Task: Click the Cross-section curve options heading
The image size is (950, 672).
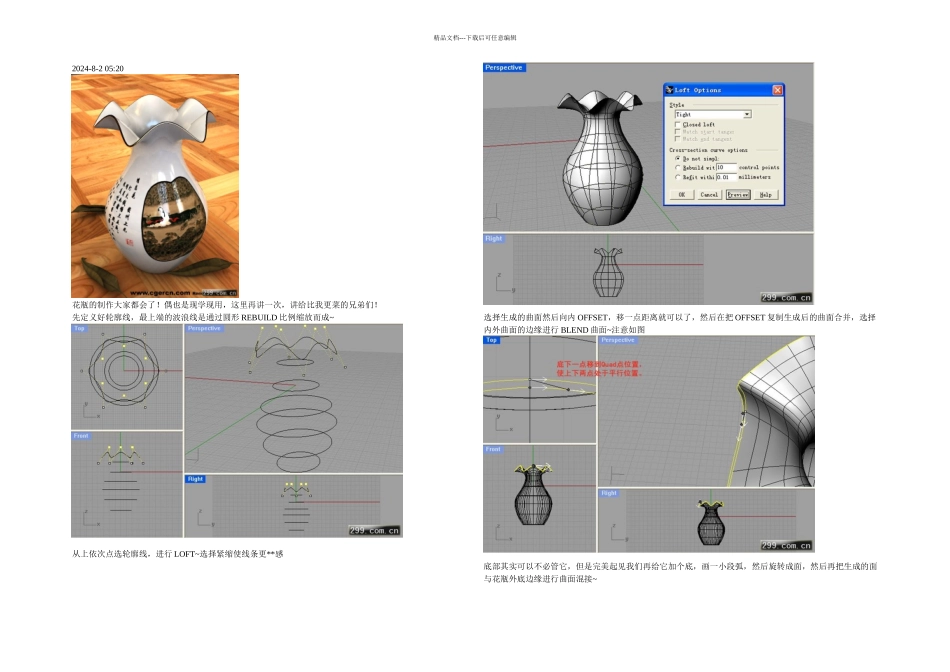Action: [x=708, y=150]
